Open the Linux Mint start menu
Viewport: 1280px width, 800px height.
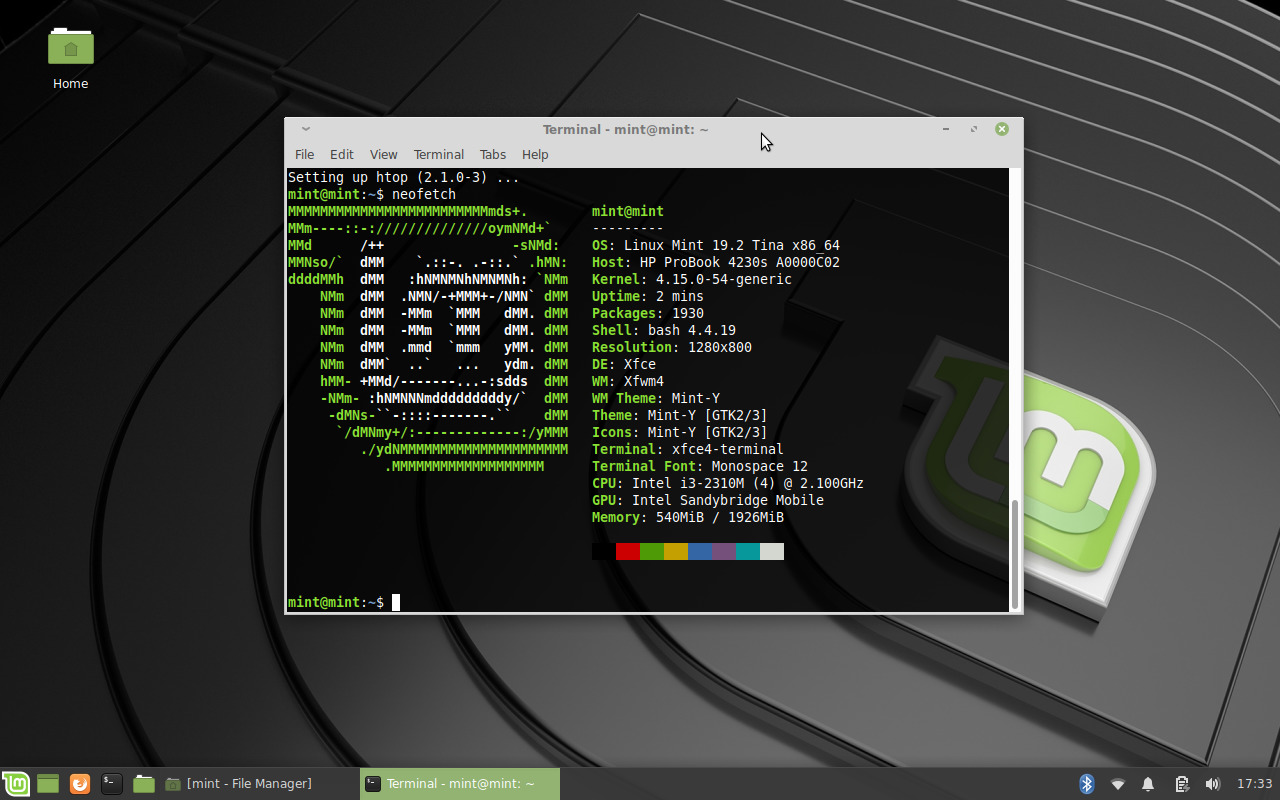point(15,784)
